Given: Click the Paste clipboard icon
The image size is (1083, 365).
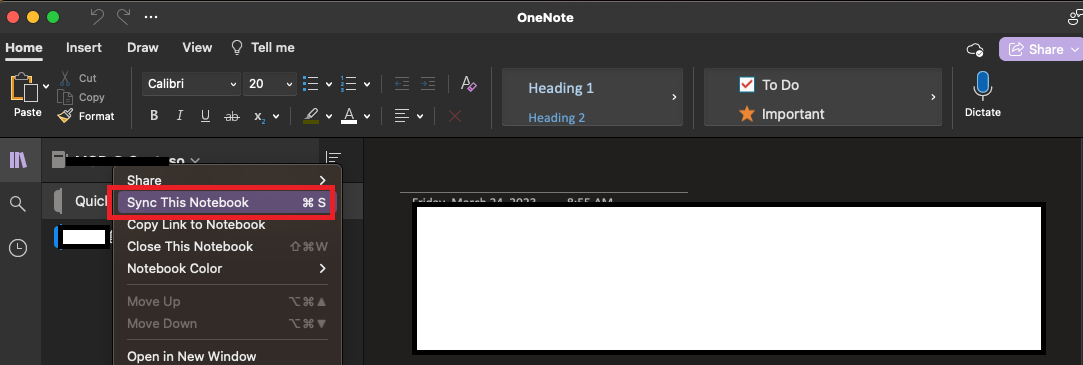Looking at the screenshot, I should coord(24,87).
